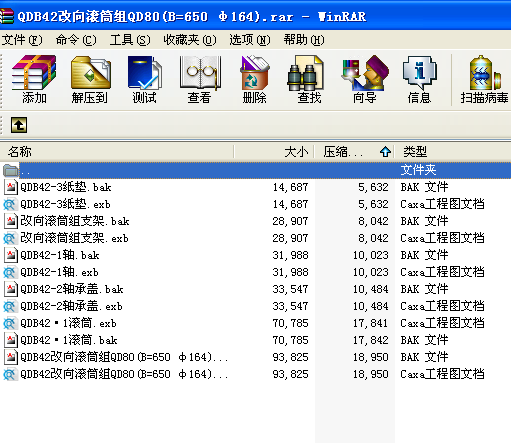This screenshot has width=511, height=443.
Task: Open the 选项(N) menu
Action: pyautogui.click(x=250, y=40)
